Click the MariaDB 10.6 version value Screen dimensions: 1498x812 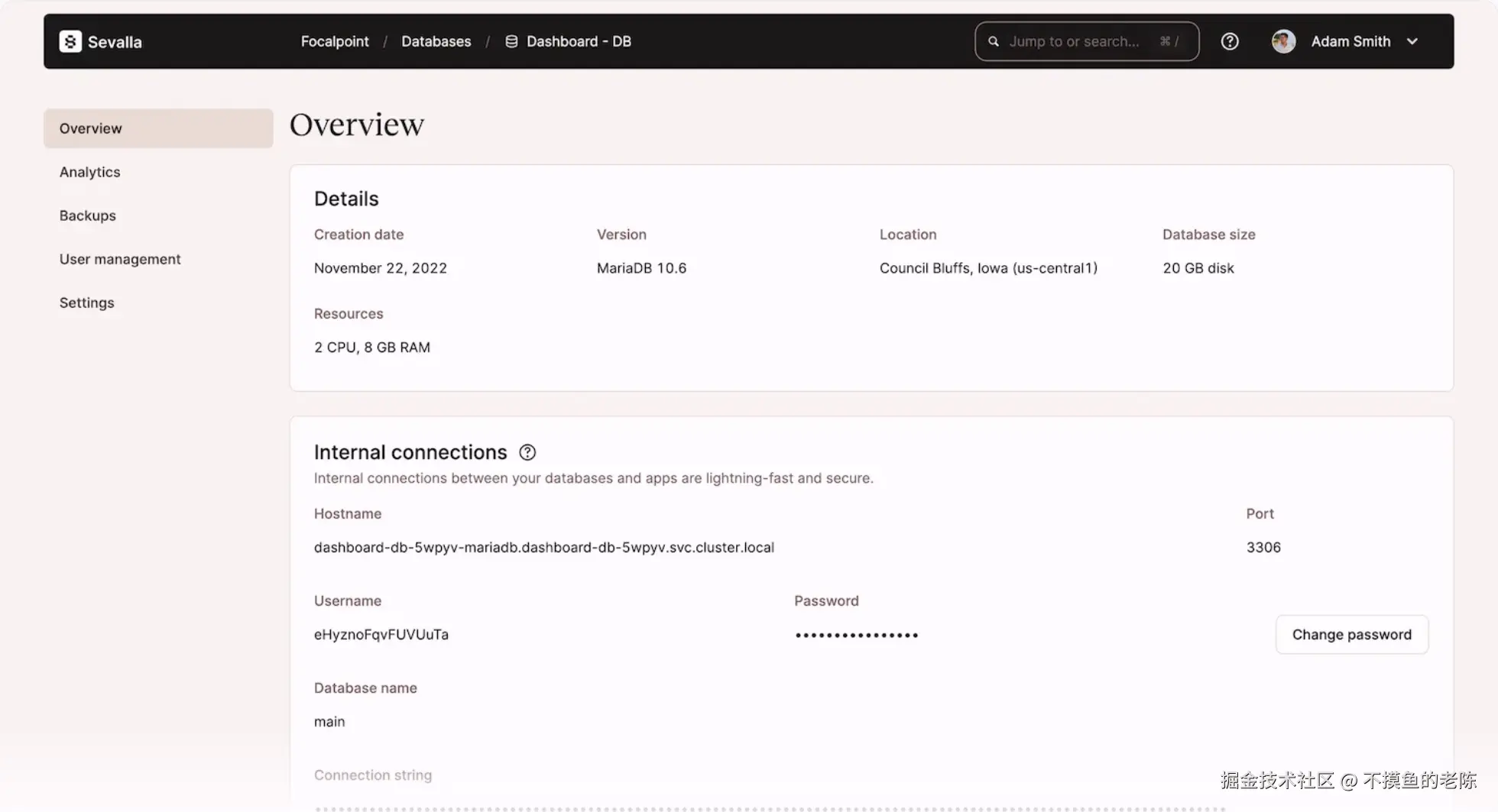642,268
